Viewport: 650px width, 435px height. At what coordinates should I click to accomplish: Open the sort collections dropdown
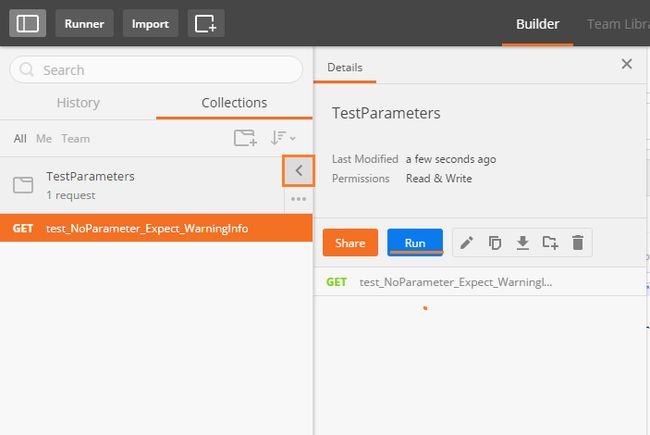[283, 139]
